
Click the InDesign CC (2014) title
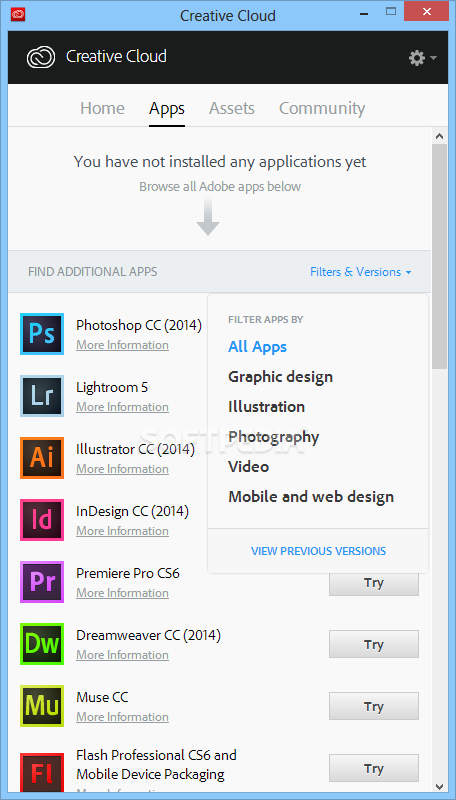(x=132, y=511)
